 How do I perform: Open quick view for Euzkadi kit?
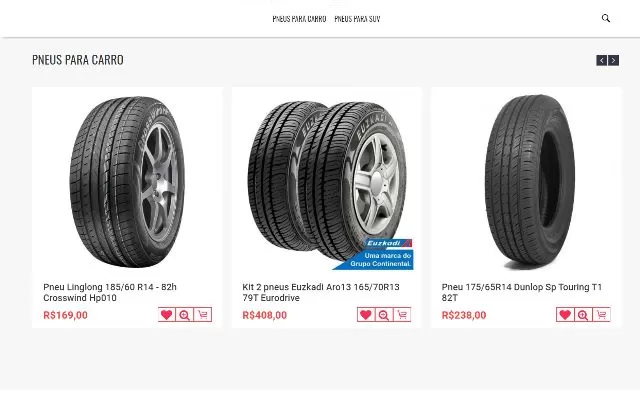point(384,315)
